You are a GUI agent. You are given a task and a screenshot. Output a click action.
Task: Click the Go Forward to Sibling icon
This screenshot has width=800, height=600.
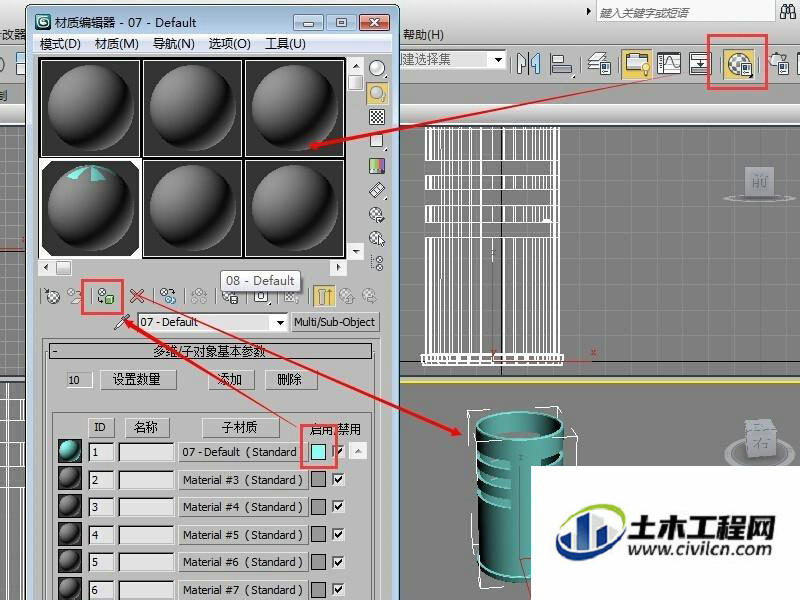369,295
